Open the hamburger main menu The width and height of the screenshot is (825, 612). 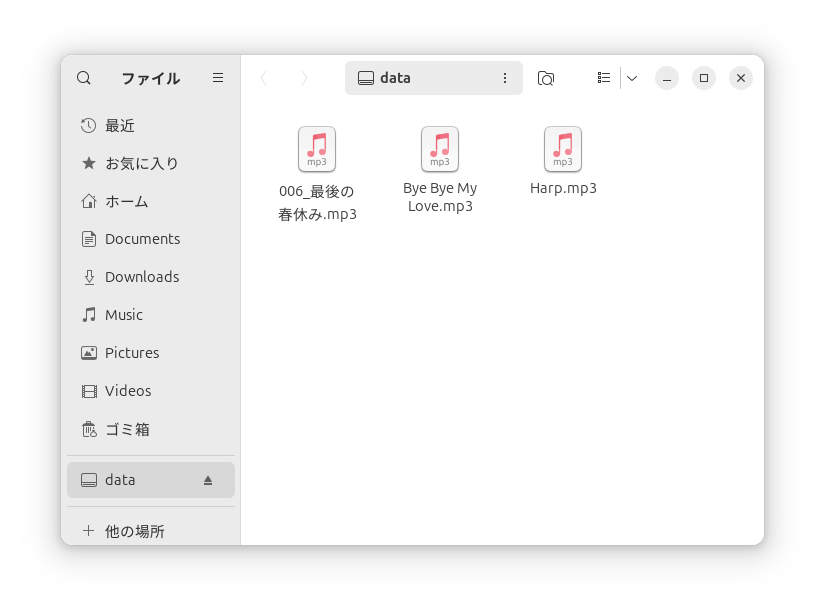point(218,78)
